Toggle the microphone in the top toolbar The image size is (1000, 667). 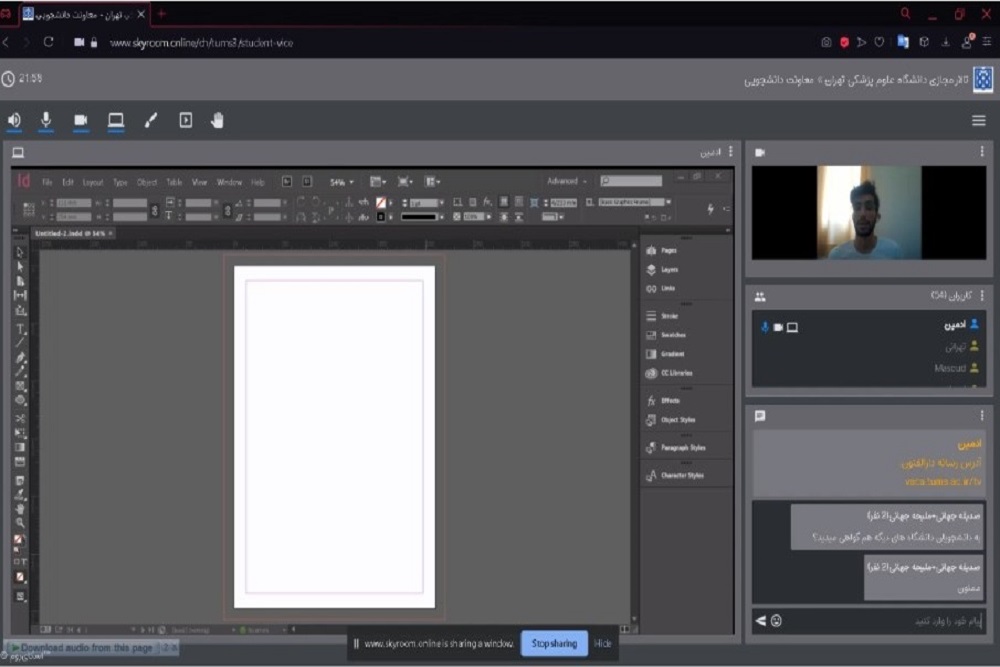[46, 121]
